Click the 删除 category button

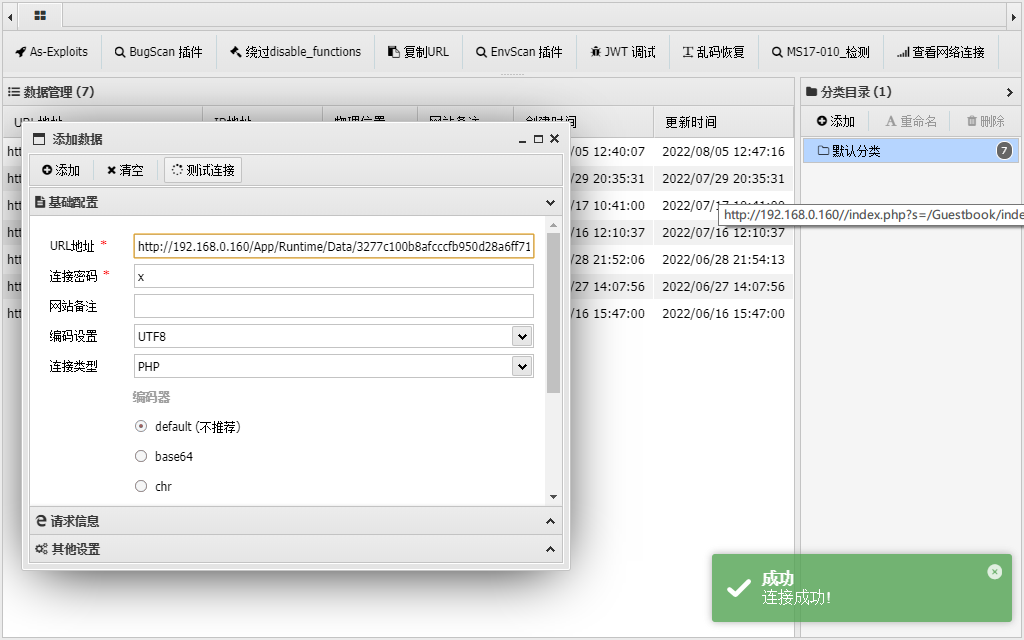985,121
